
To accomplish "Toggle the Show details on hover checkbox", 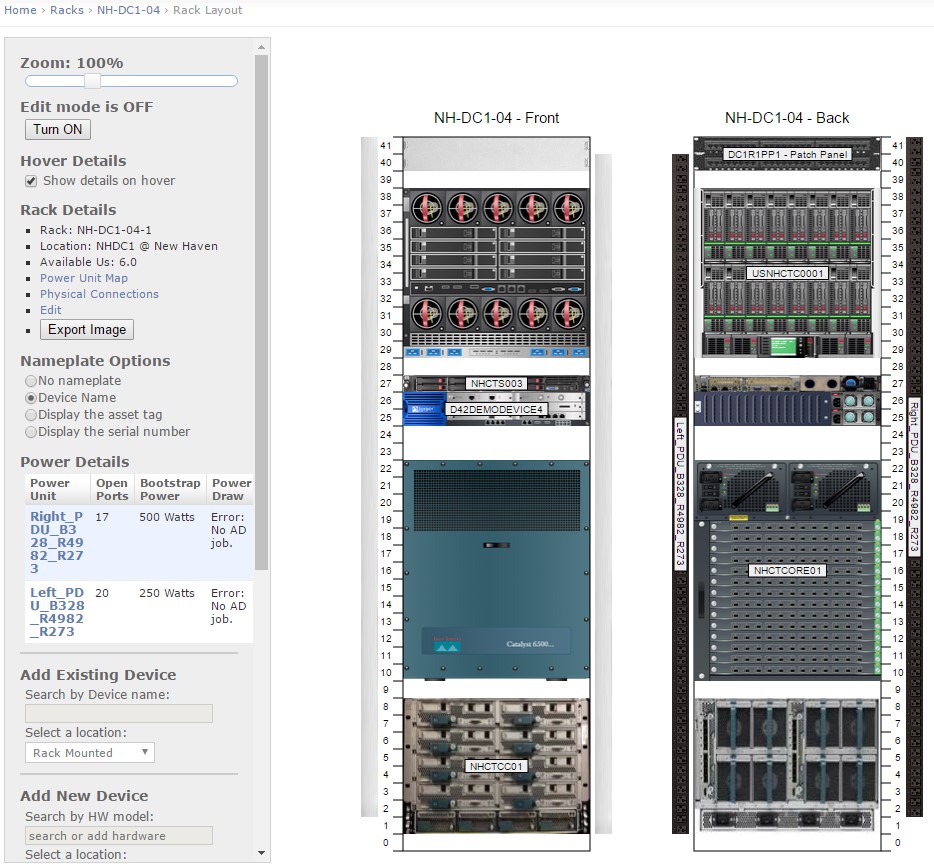I will tap(31, 181).
